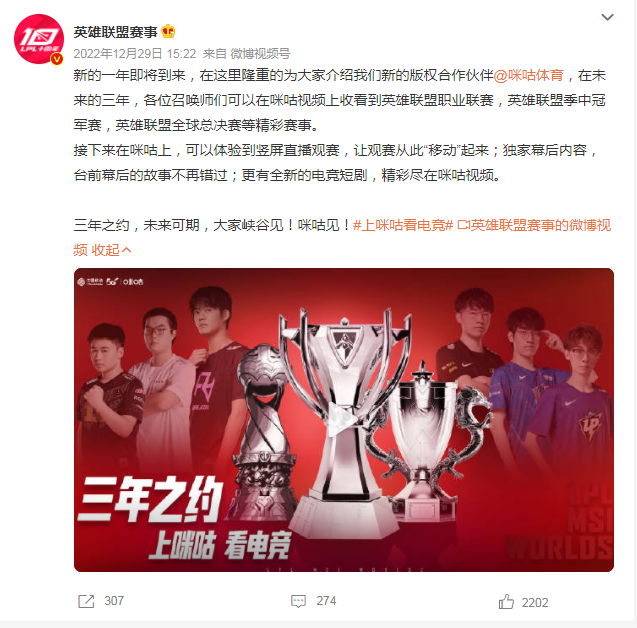Open the #上咪咕看电竞# hashtag
Image resolution: width=637 pixels, height=628 pixels.
pyautogui.click(x=403, y=225)
